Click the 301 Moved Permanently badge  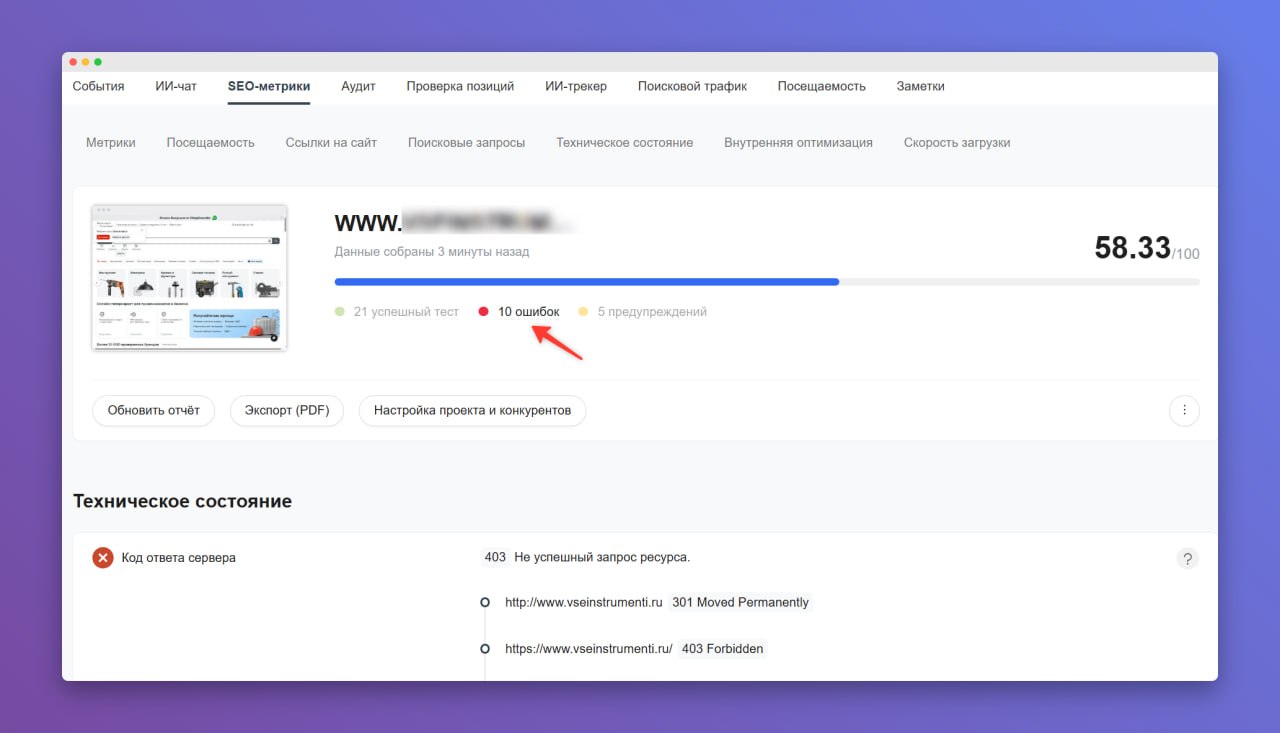[x=741, y=603]
